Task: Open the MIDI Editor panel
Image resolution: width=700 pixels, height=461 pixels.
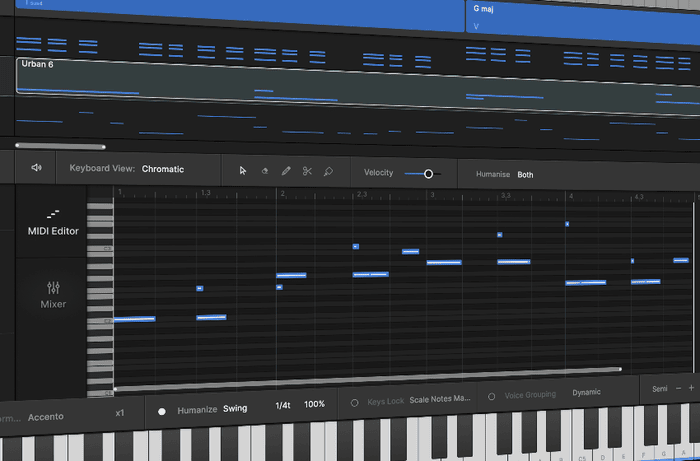Action: (53, 223)
